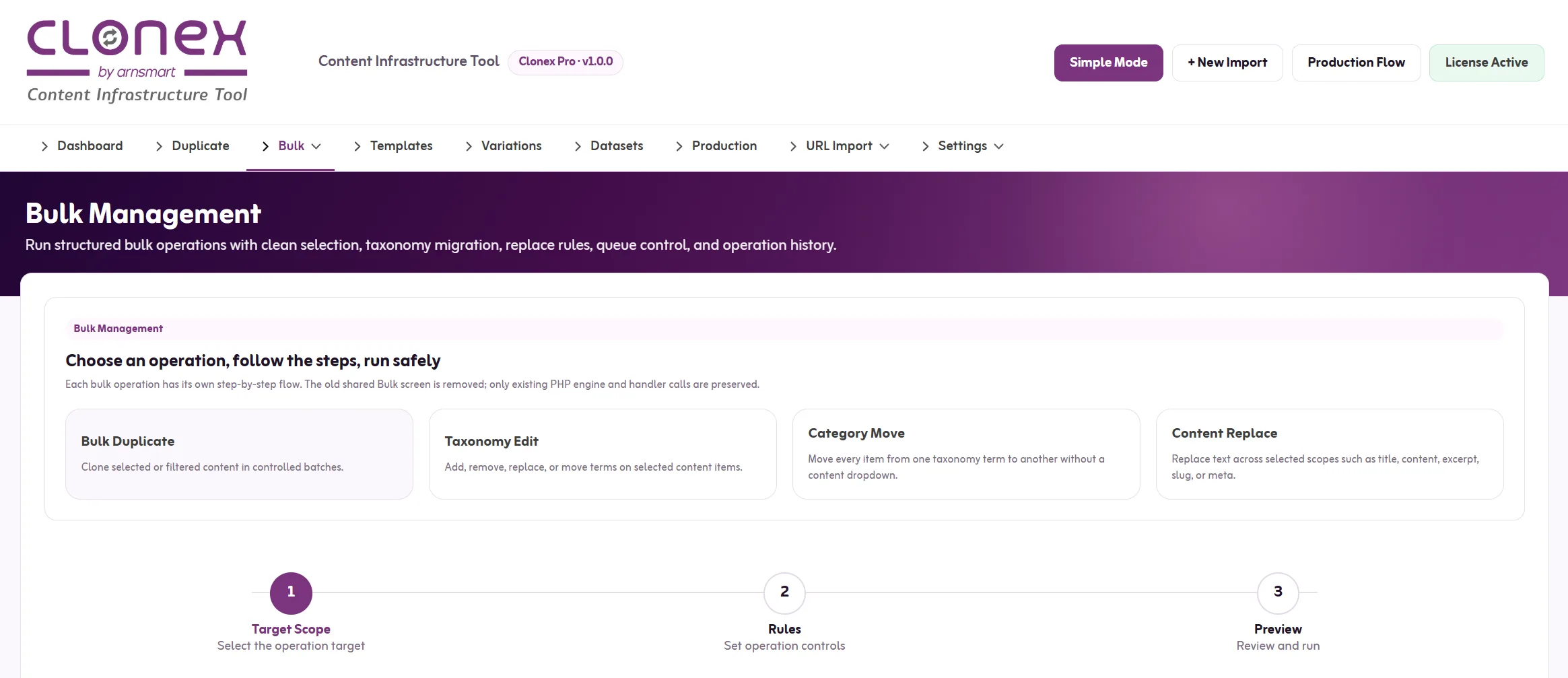1568x678 pixels.
Task: Click the License Active badge
Action: (1487, 63)
